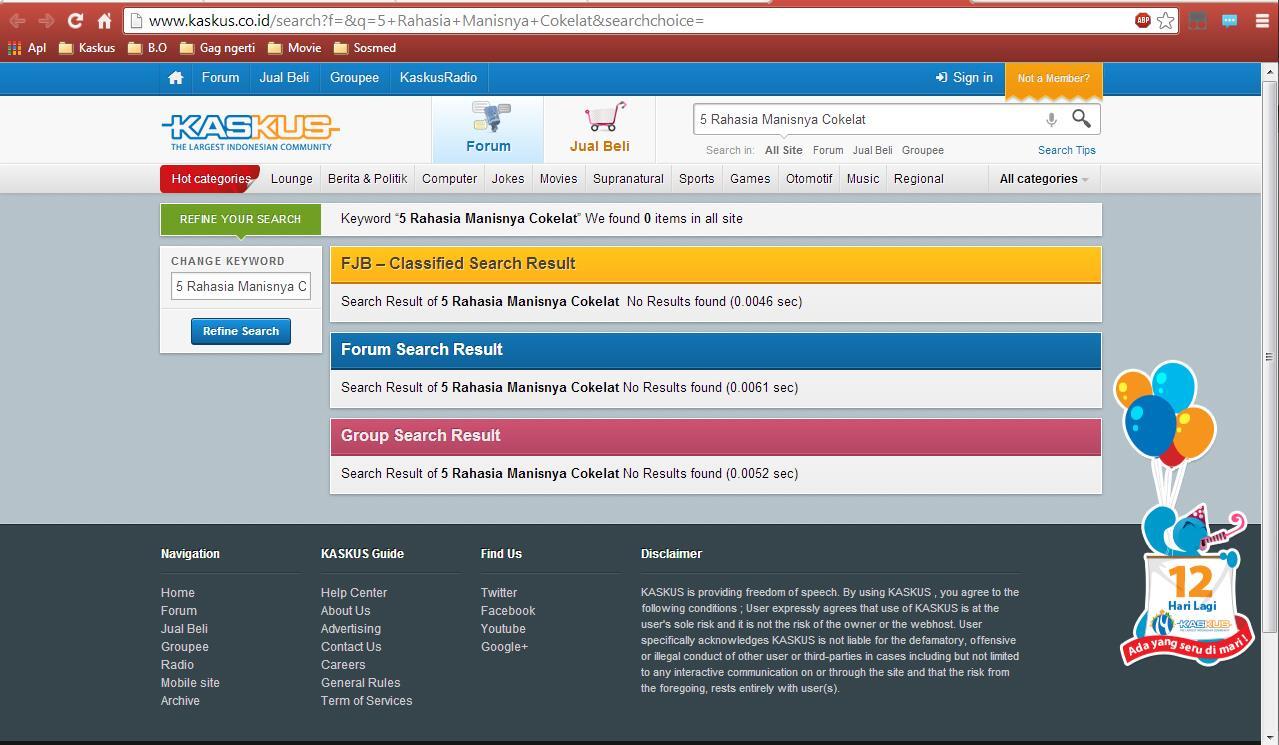
Task: Open Games category
Action: tap(750, 179)
